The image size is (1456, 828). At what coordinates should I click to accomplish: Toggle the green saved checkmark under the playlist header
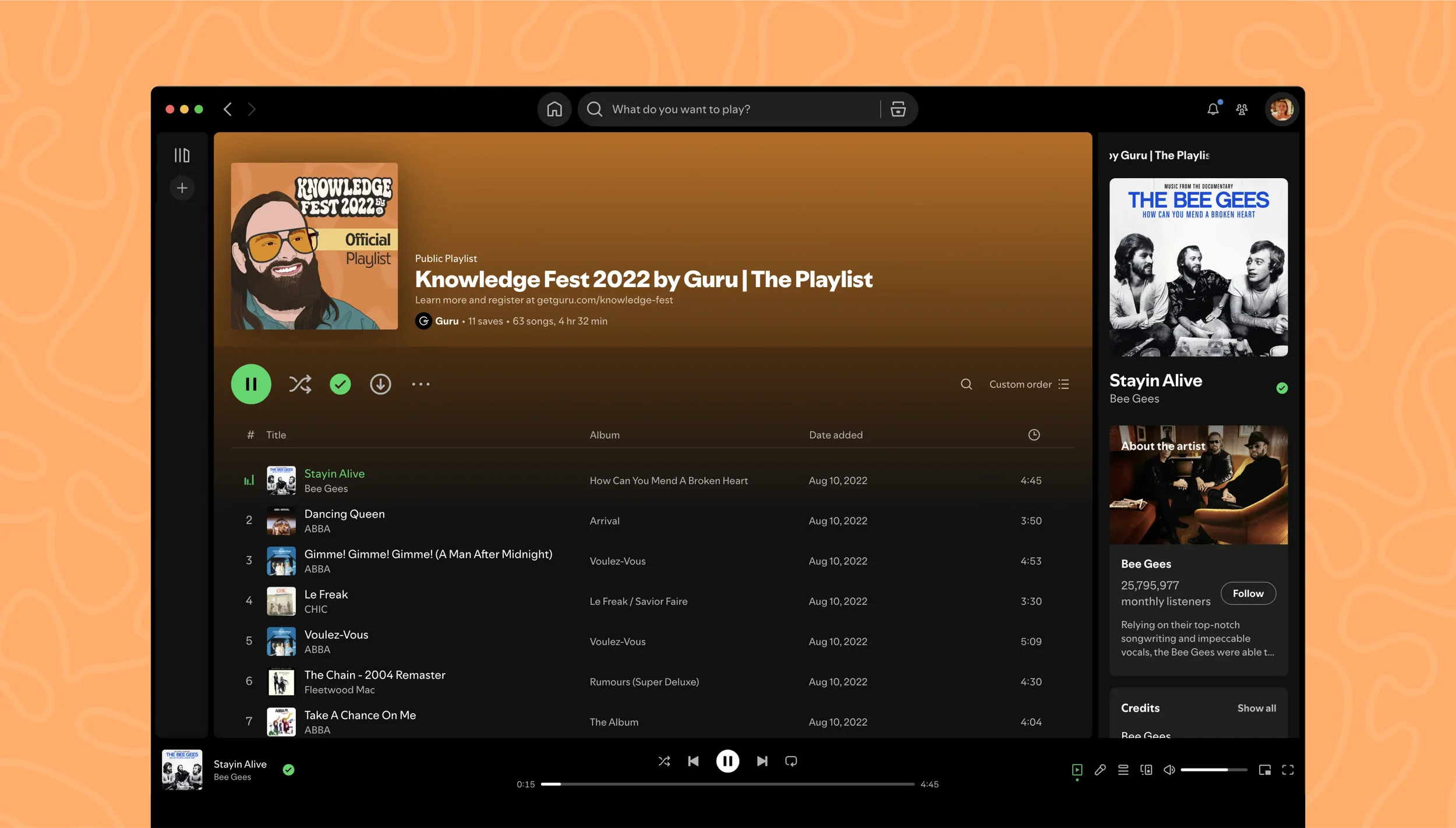(x=340, y=384)
